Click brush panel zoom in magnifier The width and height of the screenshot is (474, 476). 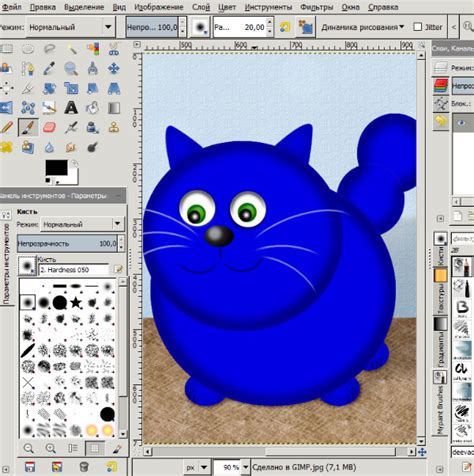coord(51,448)
